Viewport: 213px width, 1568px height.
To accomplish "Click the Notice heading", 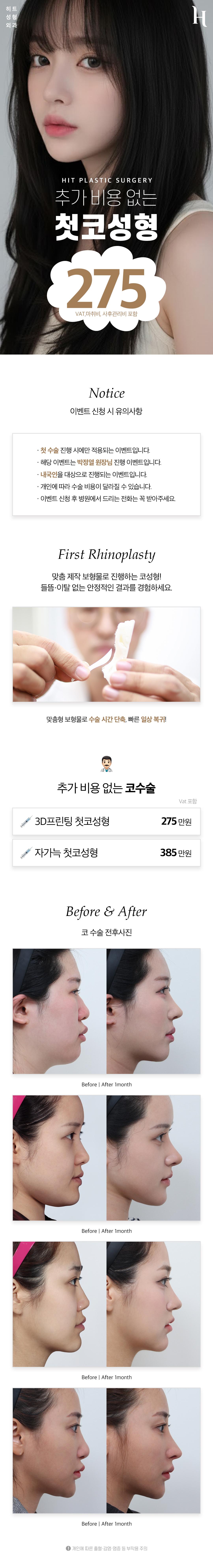I will (106, 393).
